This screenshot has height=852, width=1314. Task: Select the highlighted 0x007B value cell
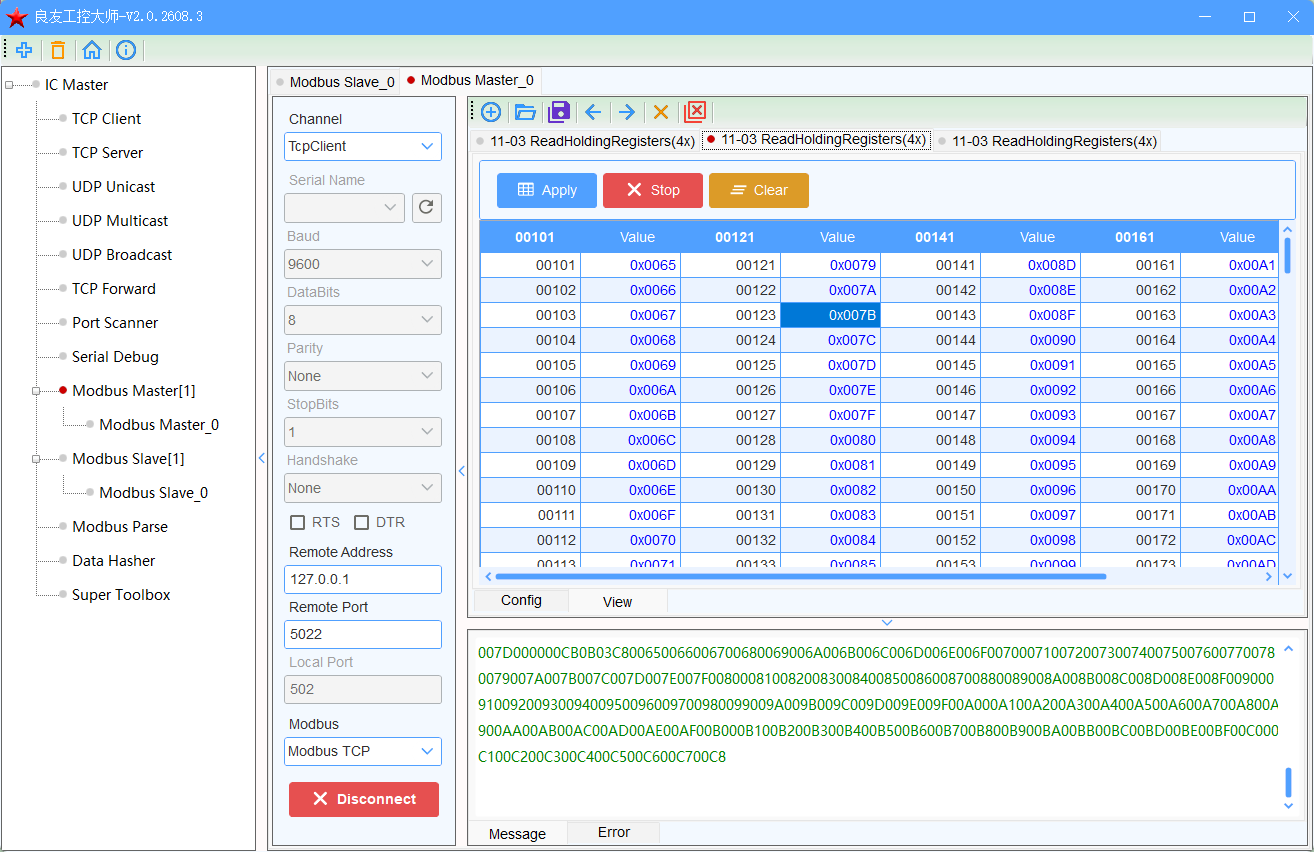(830, 315)
